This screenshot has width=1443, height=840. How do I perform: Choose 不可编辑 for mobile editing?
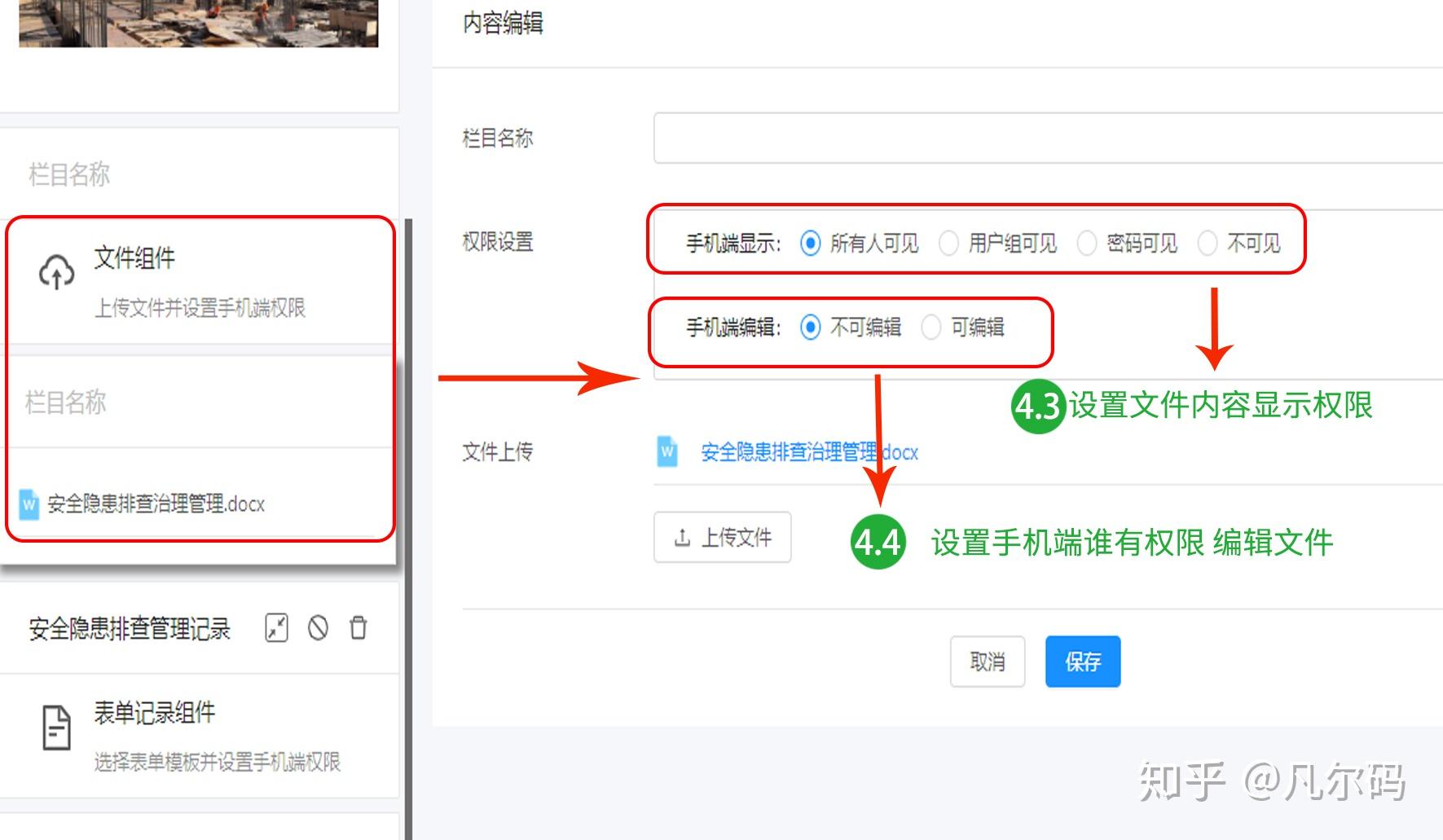(810, 328)
